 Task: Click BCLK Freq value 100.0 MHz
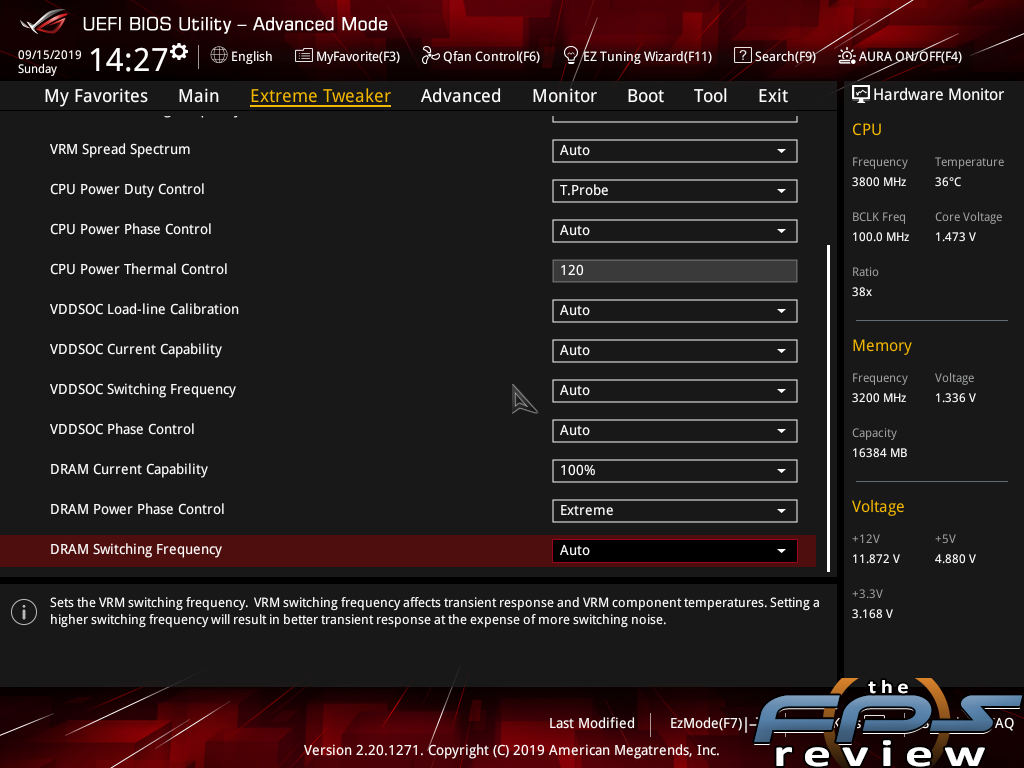(880, 237)
